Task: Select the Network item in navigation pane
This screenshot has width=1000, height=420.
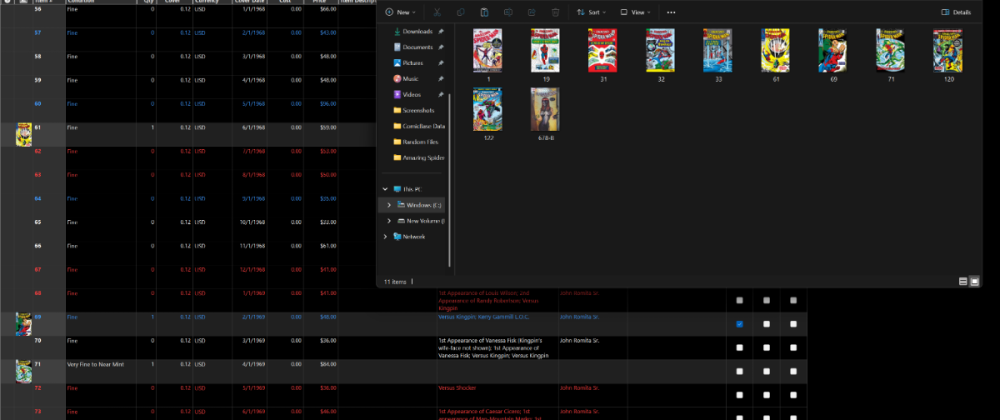Action: point(413,237)
